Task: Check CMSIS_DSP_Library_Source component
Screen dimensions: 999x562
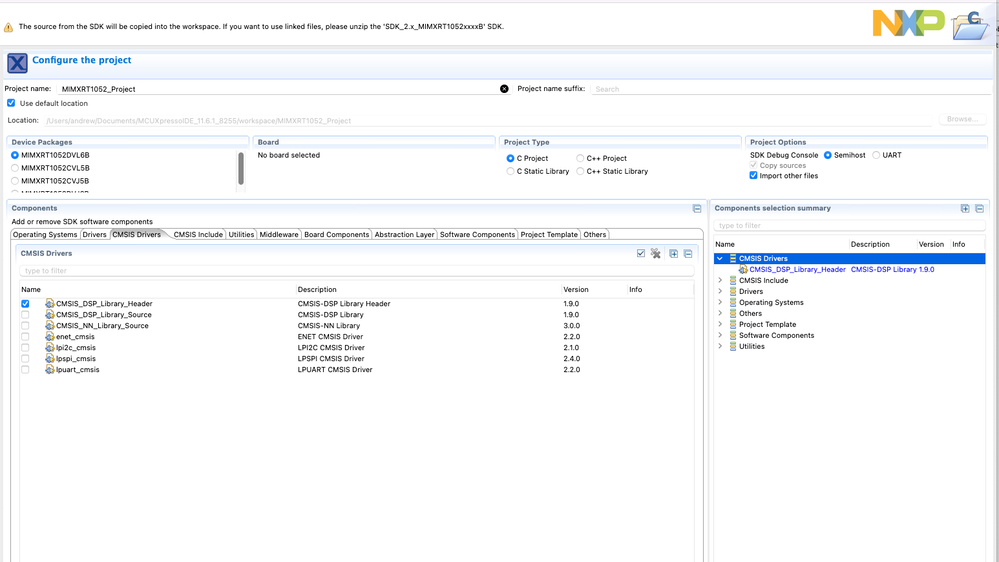Action: pos(25,314)
